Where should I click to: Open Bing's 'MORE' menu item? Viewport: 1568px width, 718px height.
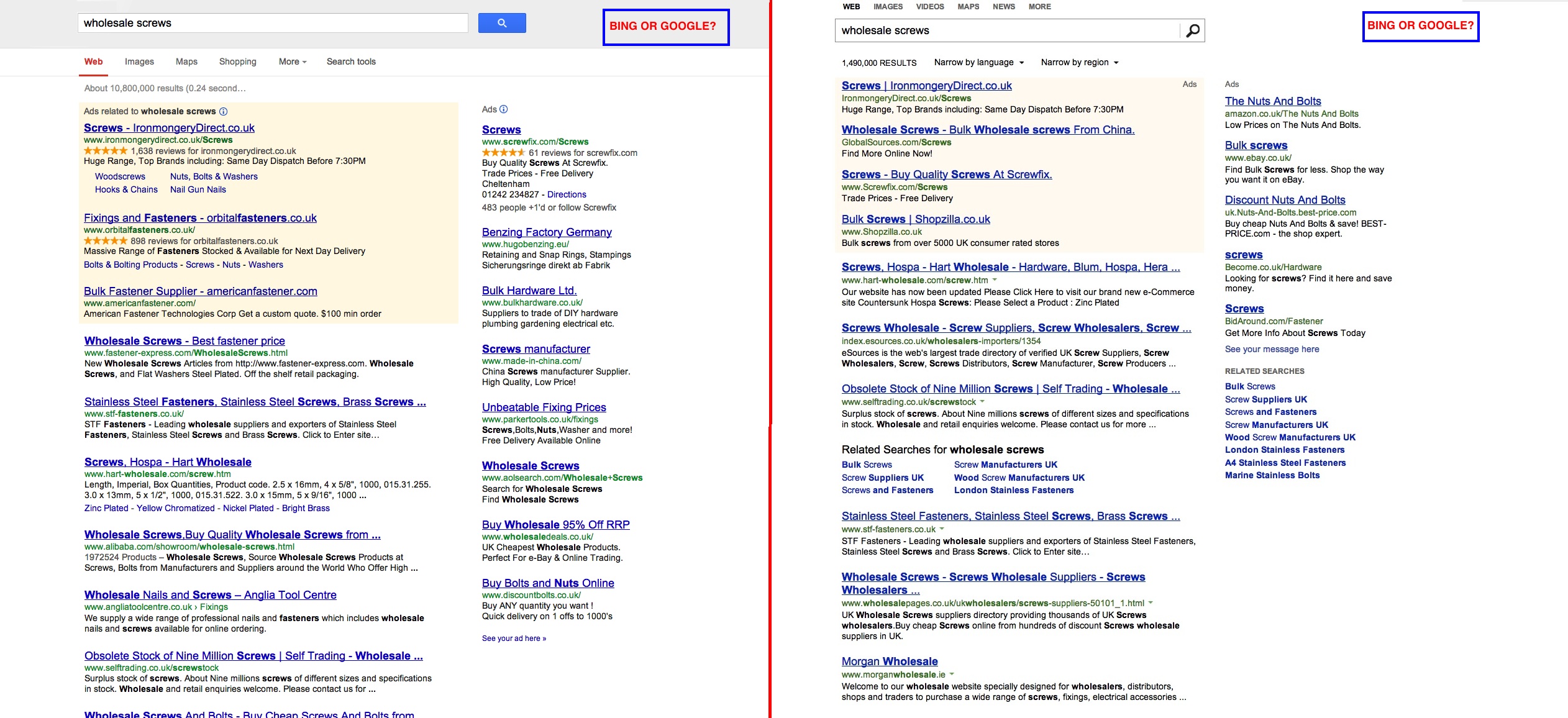[x=1040, y=7]
